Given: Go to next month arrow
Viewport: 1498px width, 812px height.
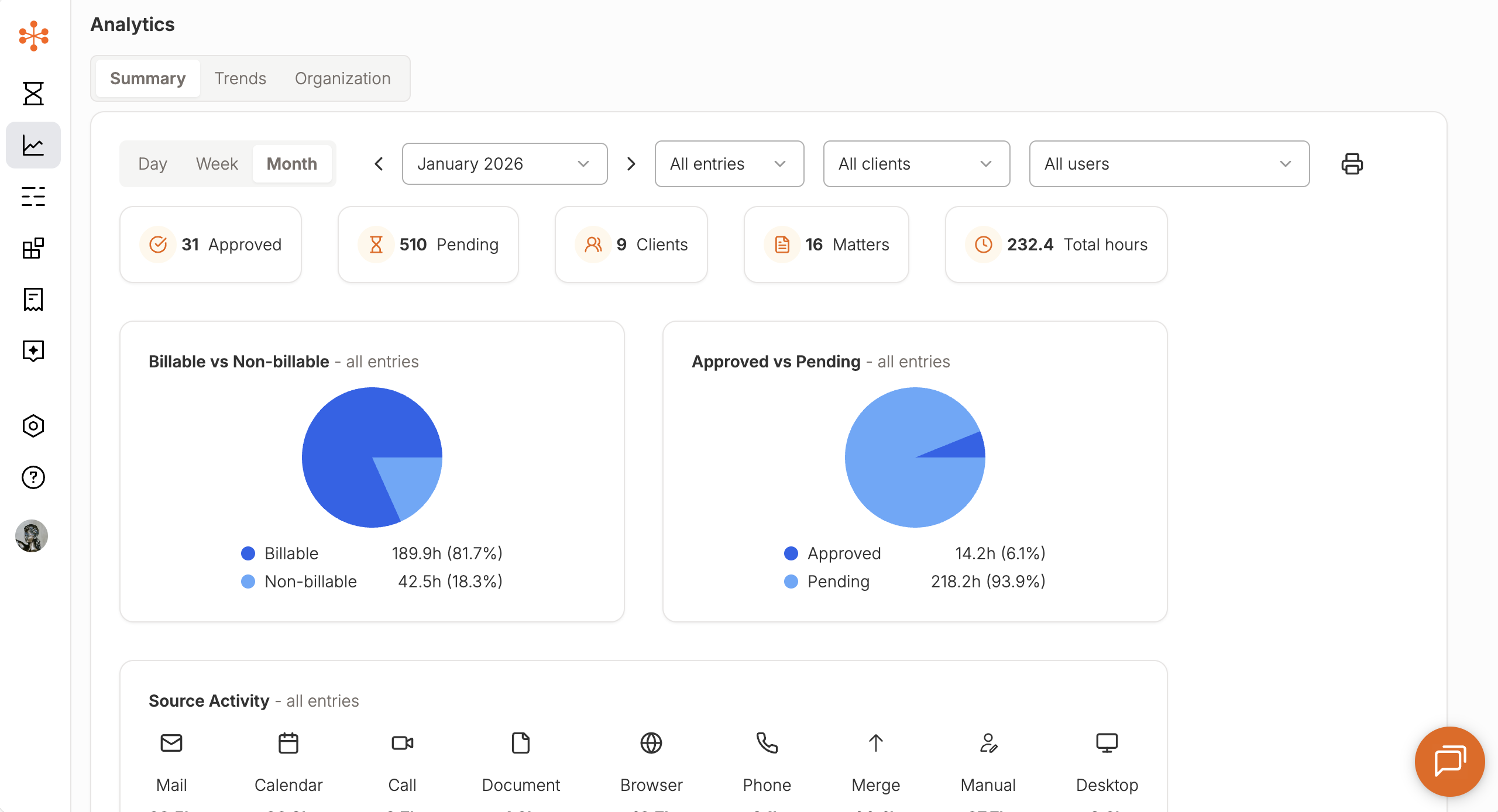Looking at the screenshot, I should (631, 164).
